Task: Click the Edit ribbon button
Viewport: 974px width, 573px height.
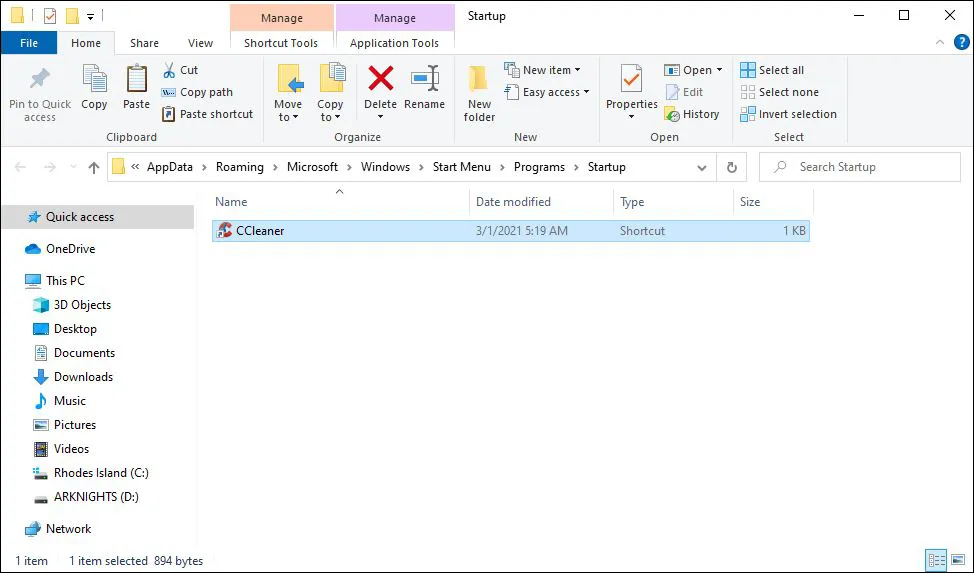Action: 684,92
